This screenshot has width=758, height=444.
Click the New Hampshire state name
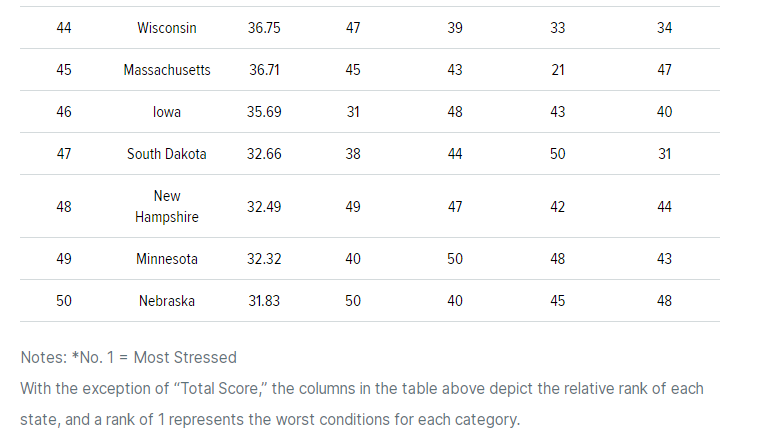pyautogui.click(x=167, y=206)
